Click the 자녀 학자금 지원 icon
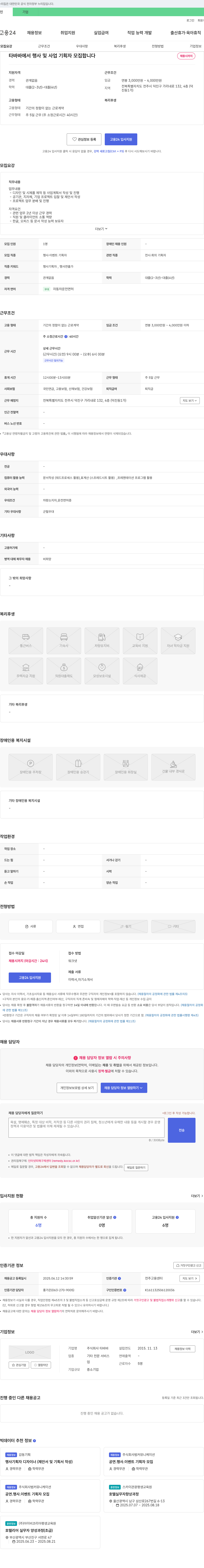204x1568 pixels. [178, 641]
